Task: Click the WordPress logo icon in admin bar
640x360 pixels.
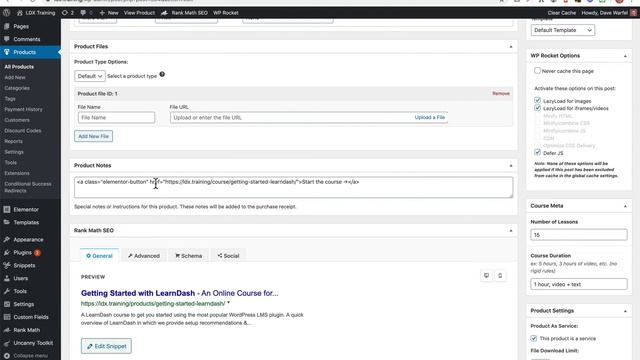Action: click(7, 13)
